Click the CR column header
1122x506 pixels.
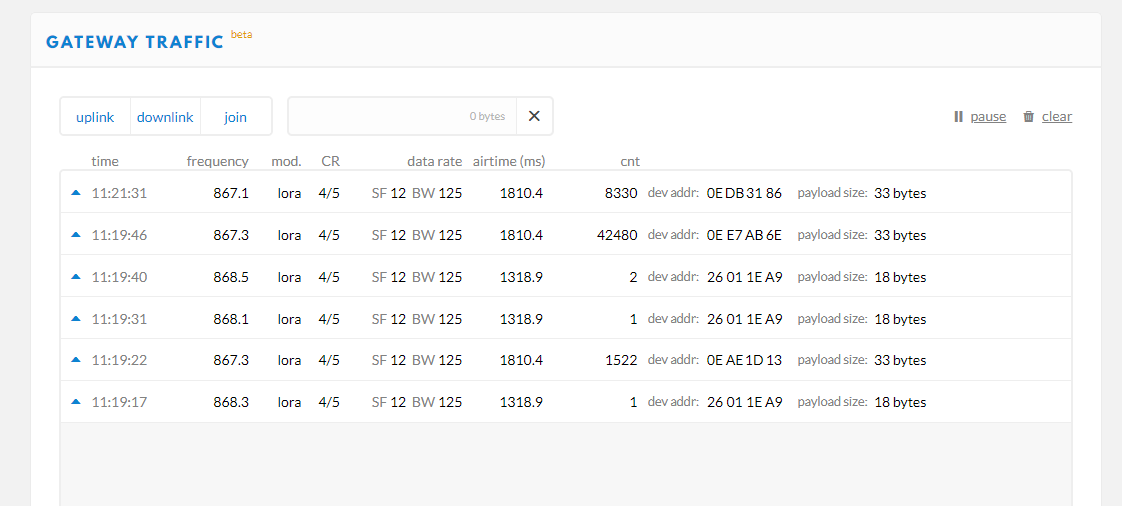(x=331, y=161)
